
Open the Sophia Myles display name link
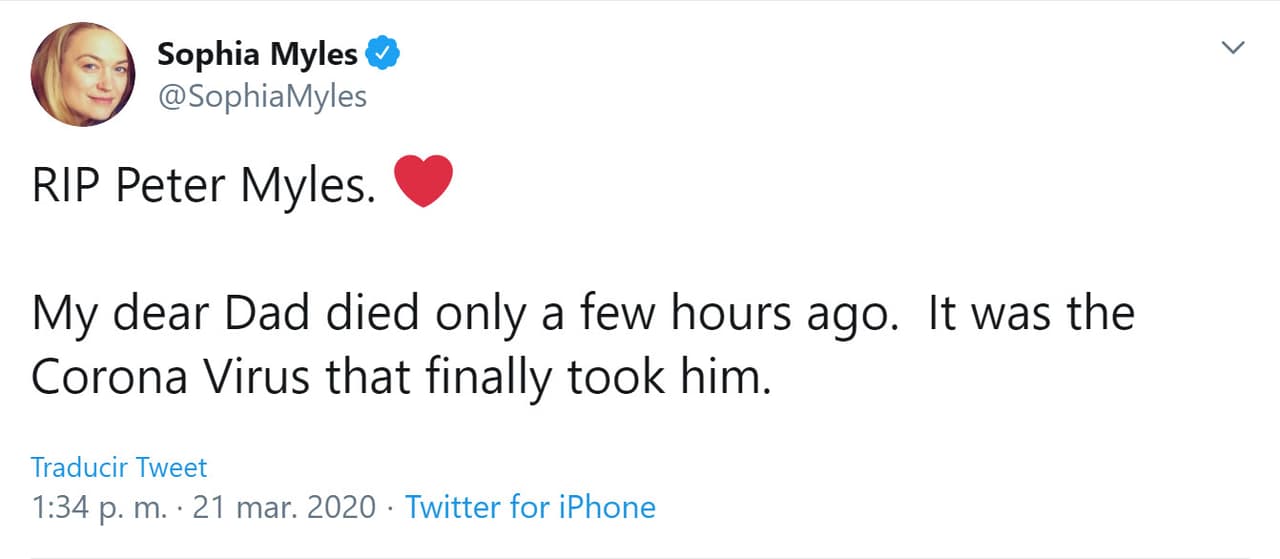click(257, 54)
